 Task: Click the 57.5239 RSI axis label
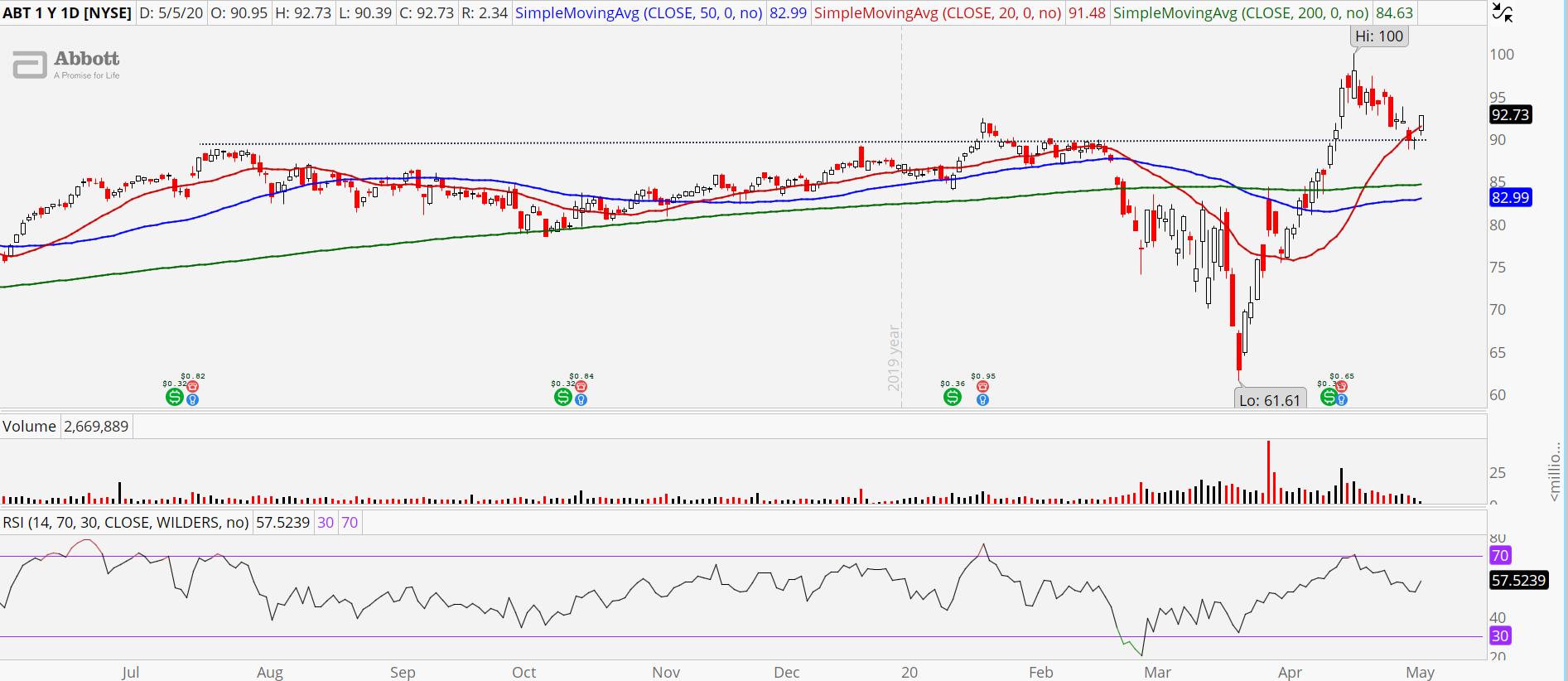pos(1518,581)
